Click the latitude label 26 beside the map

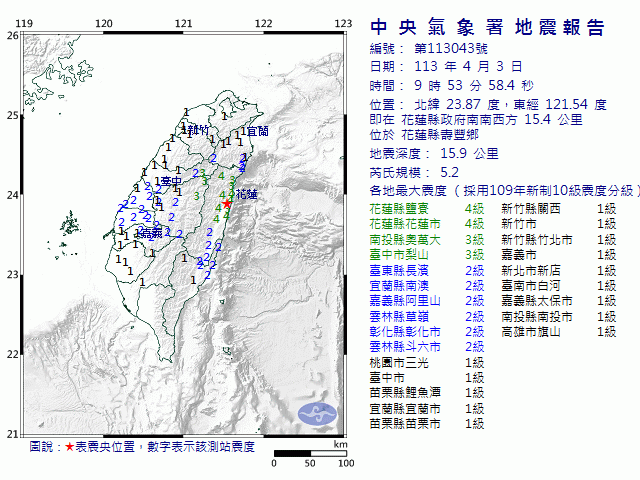point(13,36)
